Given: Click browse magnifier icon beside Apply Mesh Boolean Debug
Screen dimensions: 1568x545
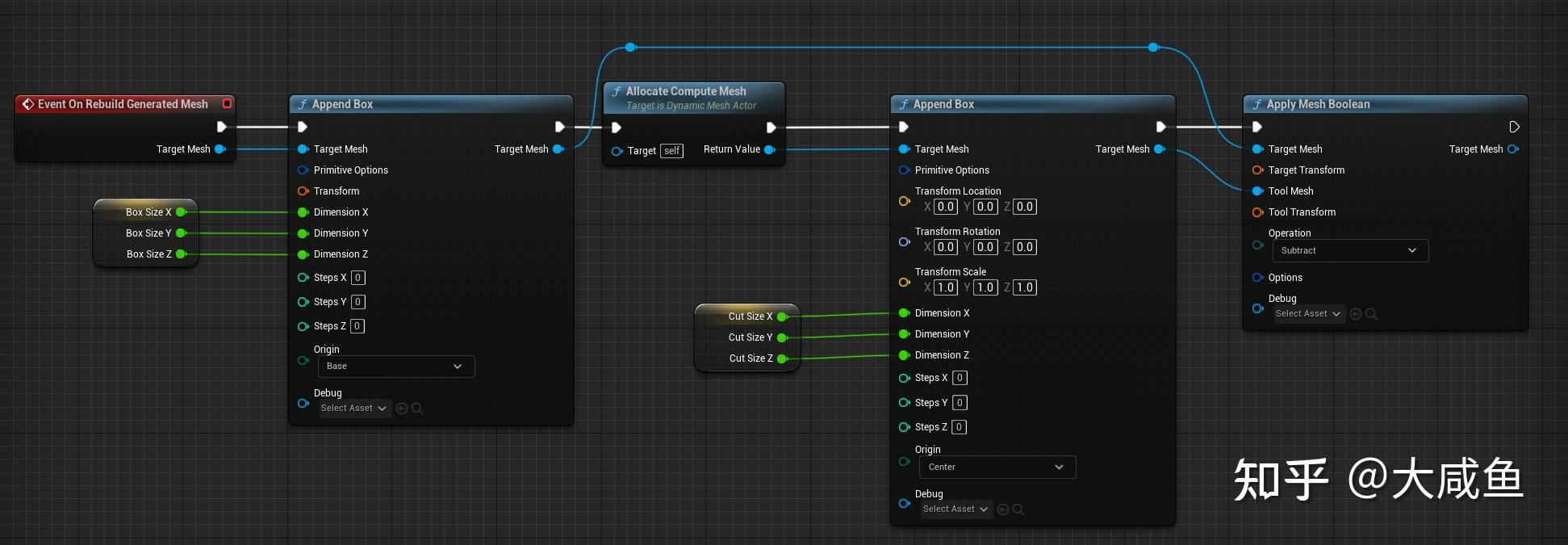Looking at the screenshot, I should (x=1371, y=314).
